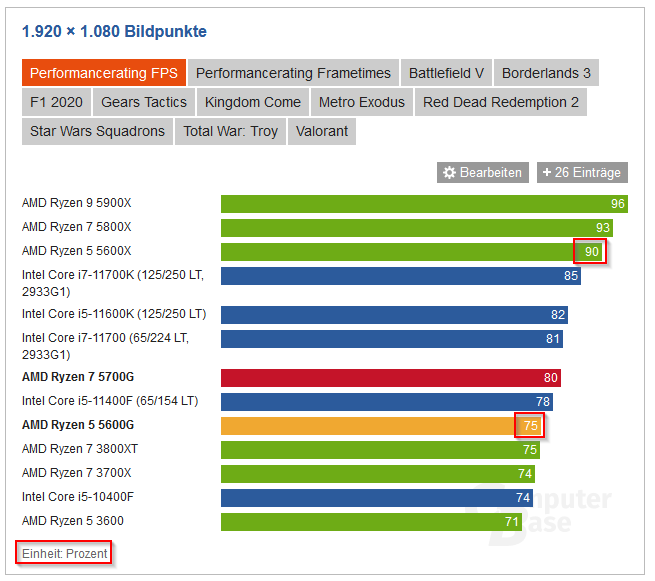This screenshot has width=655, height=581.
Task: Click the value 93 on 5800X bar
Action: coord(603,228)
